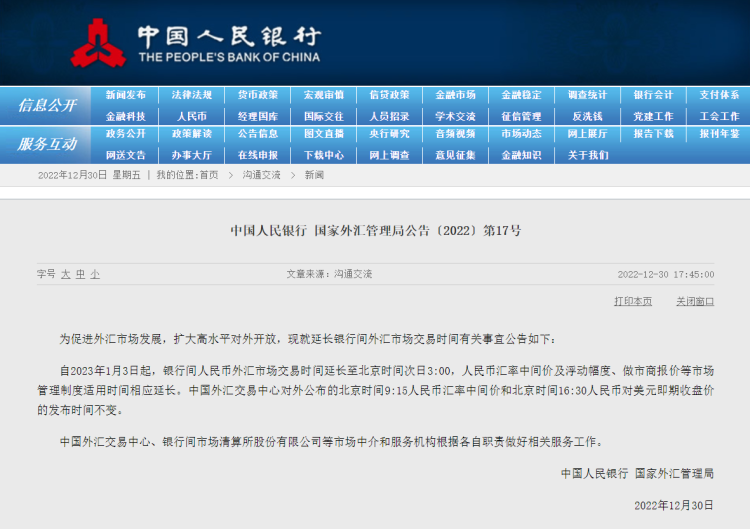
Task: Open 网上调查 page
Action: [x=389, y=155]
